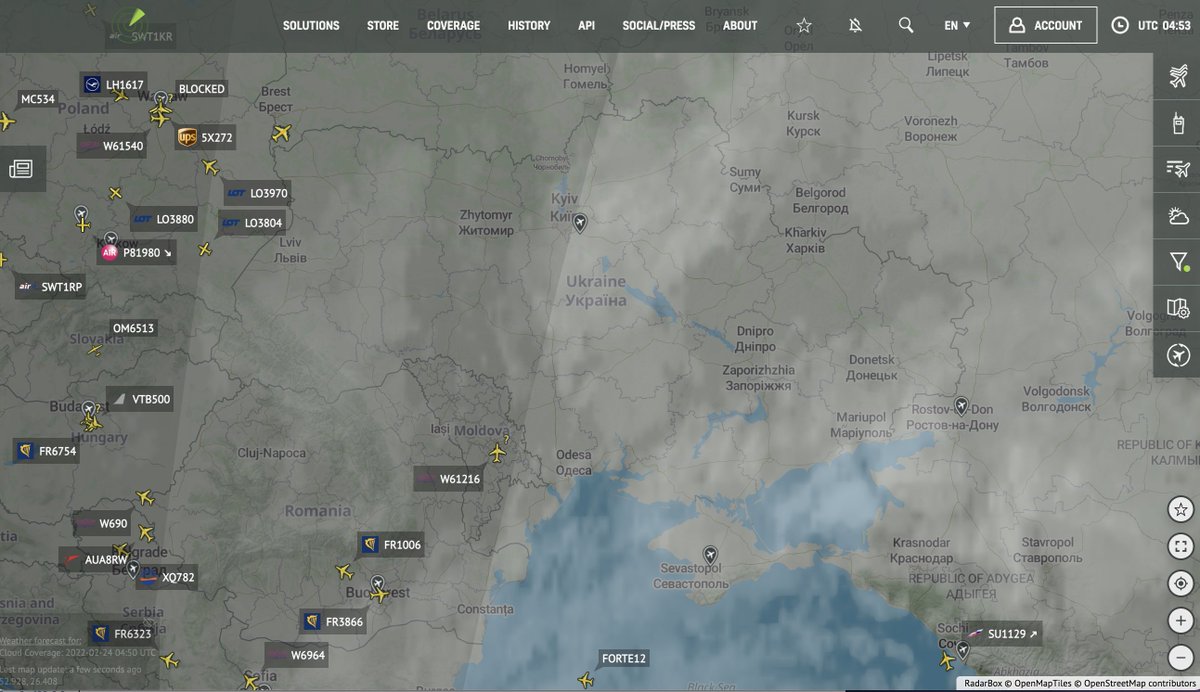
Task: Zoom in the map with plus button
Action: (x=1180, y=621)
